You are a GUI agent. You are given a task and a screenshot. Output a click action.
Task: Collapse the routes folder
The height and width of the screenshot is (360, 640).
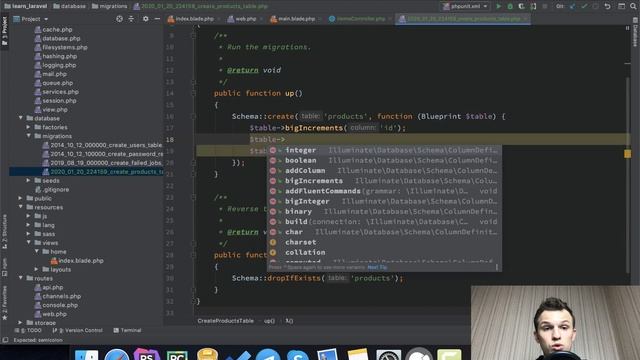pyautogui.click(x=20, y=278)
